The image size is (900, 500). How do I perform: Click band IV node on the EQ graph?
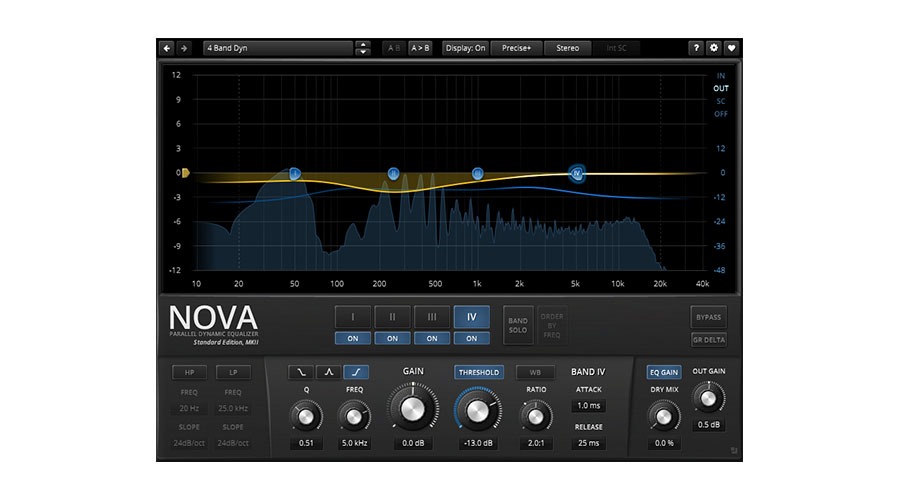tap(577, 173)
